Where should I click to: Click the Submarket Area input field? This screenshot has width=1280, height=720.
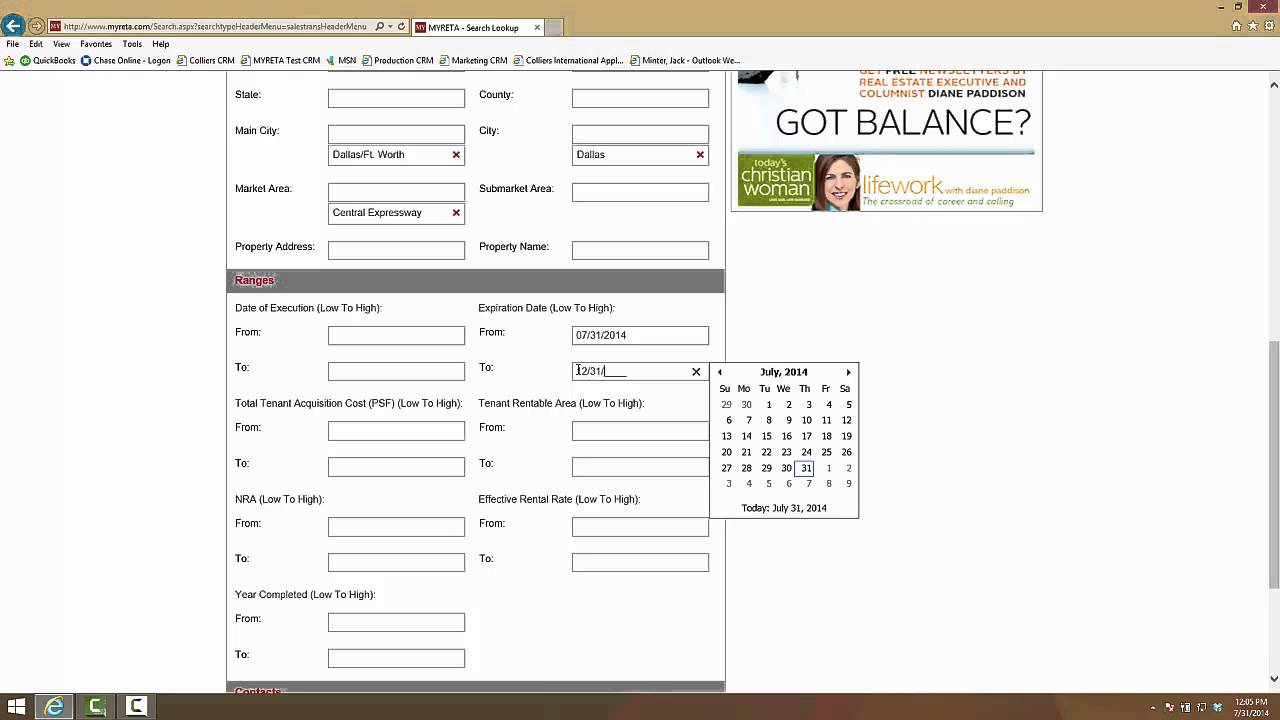[x=640, y=192]
